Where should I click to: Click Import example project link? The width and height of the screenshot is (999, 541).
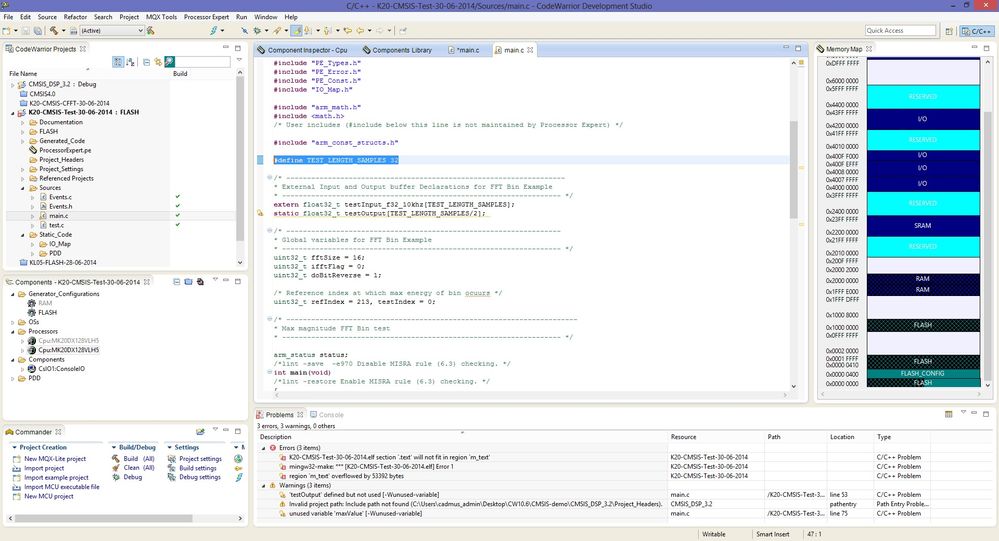pyautogui.click(x=50, y=477)
